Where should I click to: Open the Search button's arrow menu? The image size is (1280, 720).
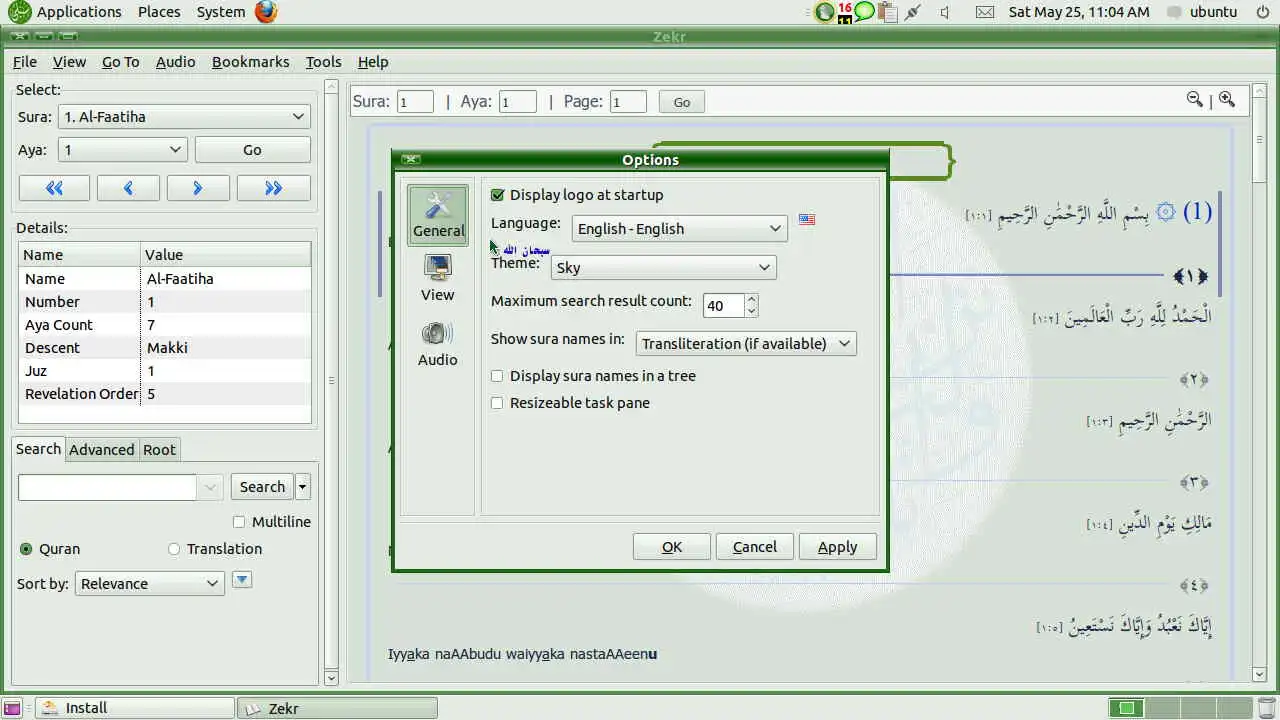click(303, 487)
